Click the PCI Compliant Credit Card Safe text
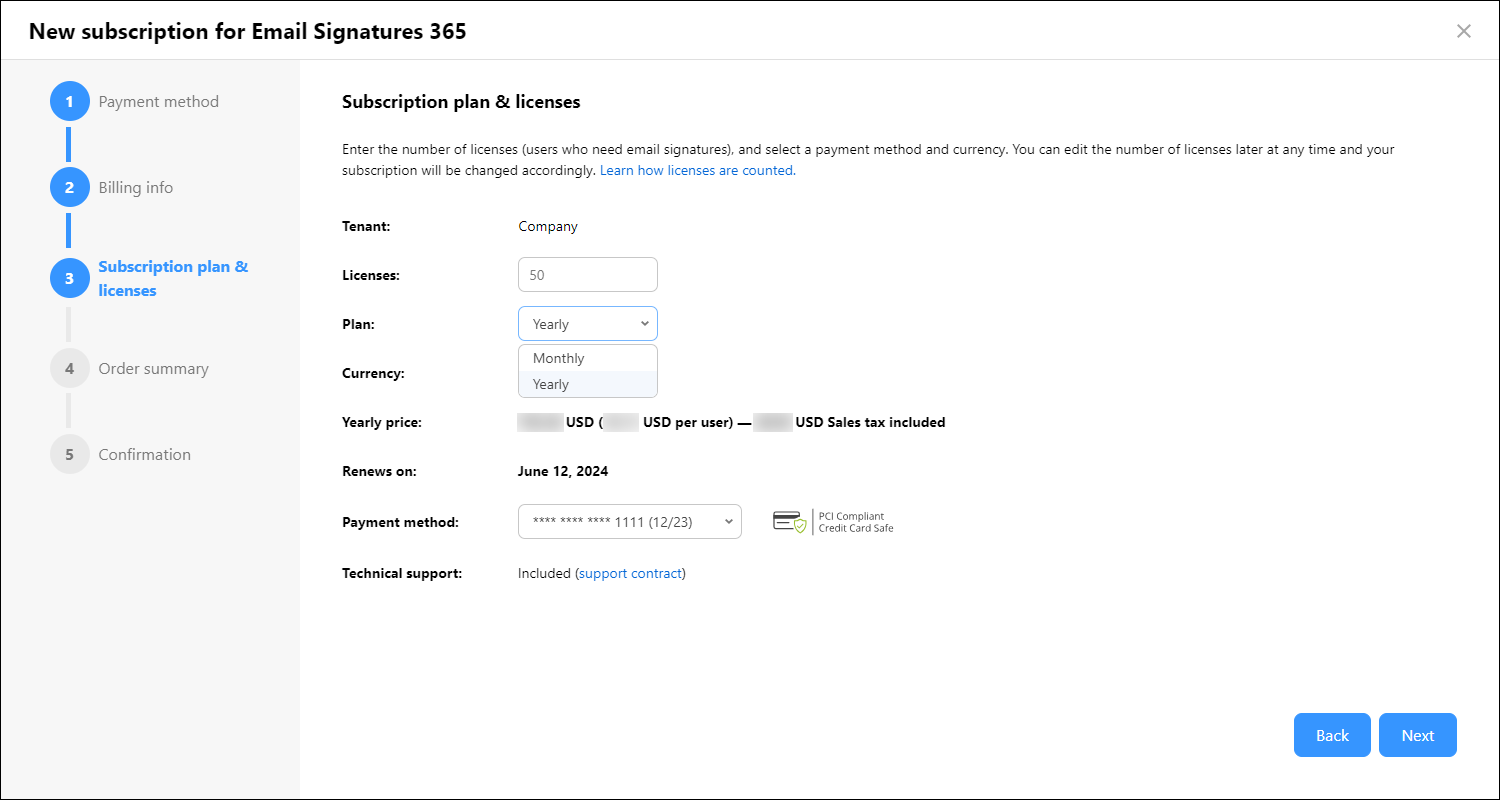The width and height of the screenshot is (1500, 800). (x=856, y=522)
